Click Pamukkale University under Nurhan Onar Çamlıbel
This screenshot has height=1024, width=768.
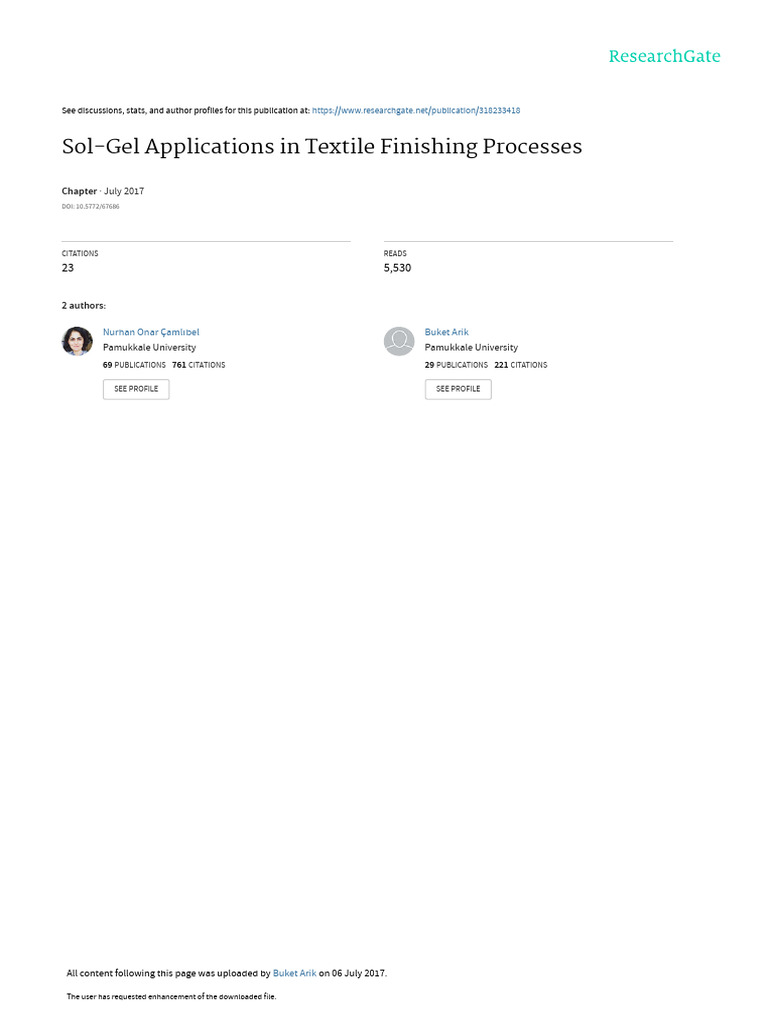(x=149, y=347)
